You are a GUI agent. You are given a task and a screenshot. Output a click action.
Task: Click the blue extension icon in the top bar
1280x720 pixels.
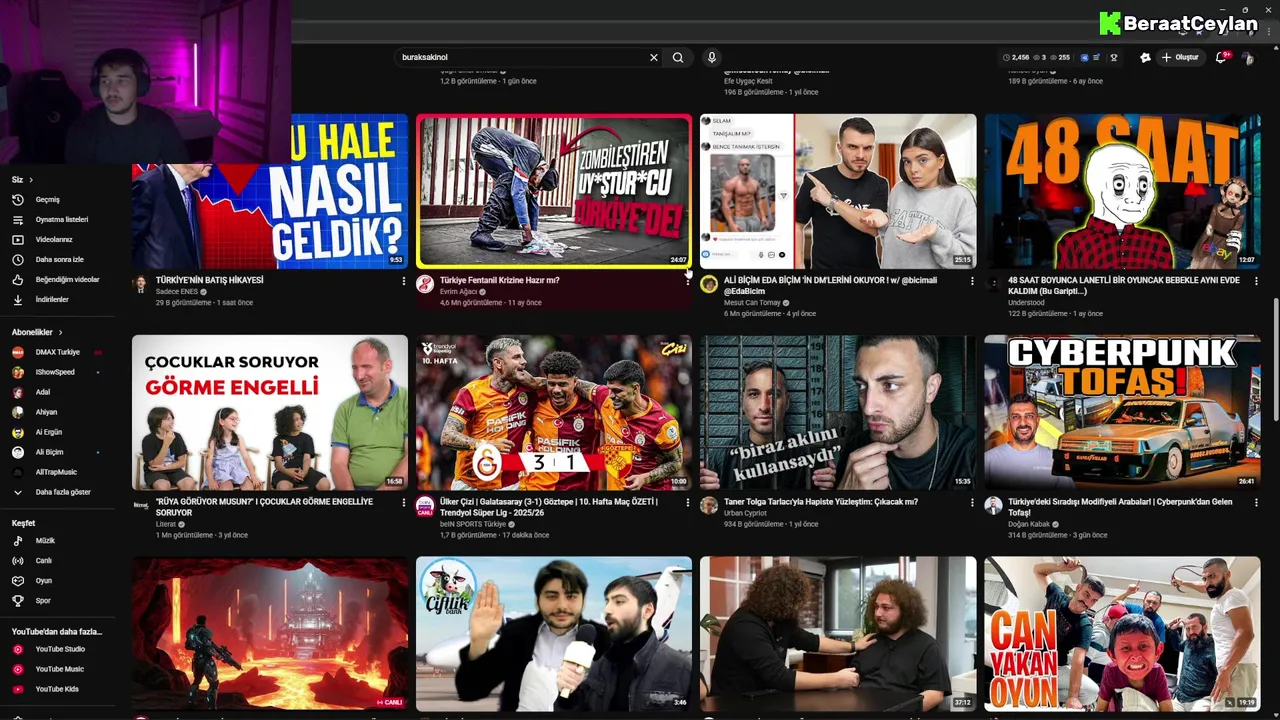point(1085,58)
